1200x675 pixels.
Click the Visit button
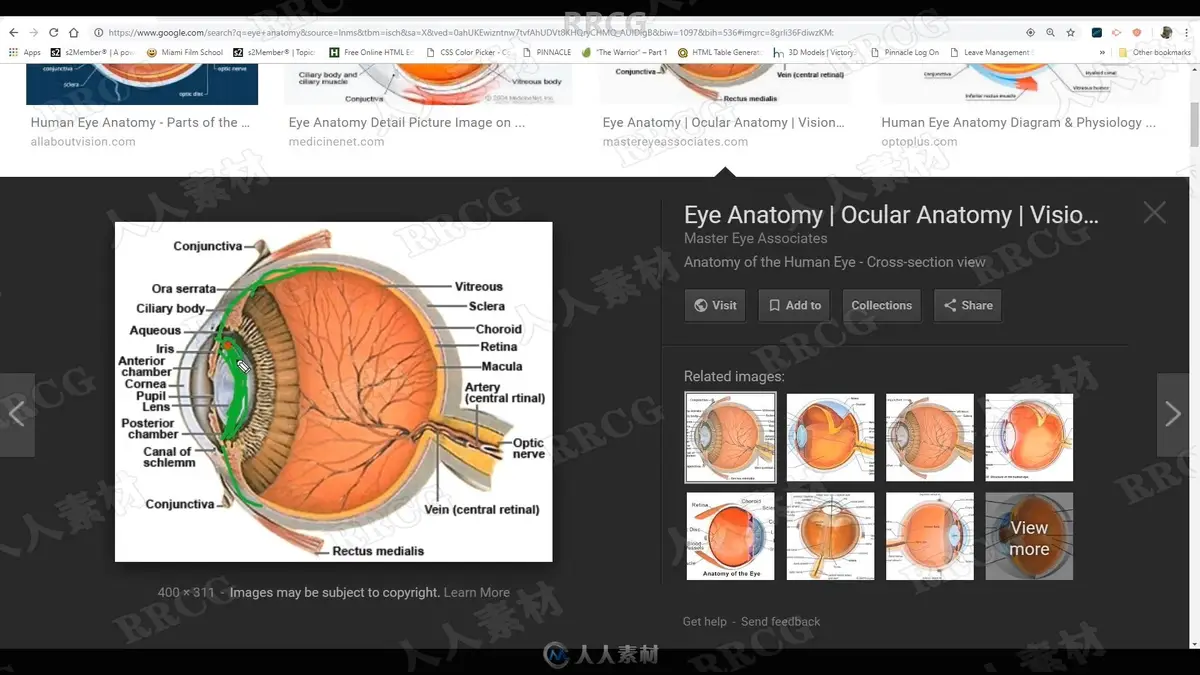715,305
